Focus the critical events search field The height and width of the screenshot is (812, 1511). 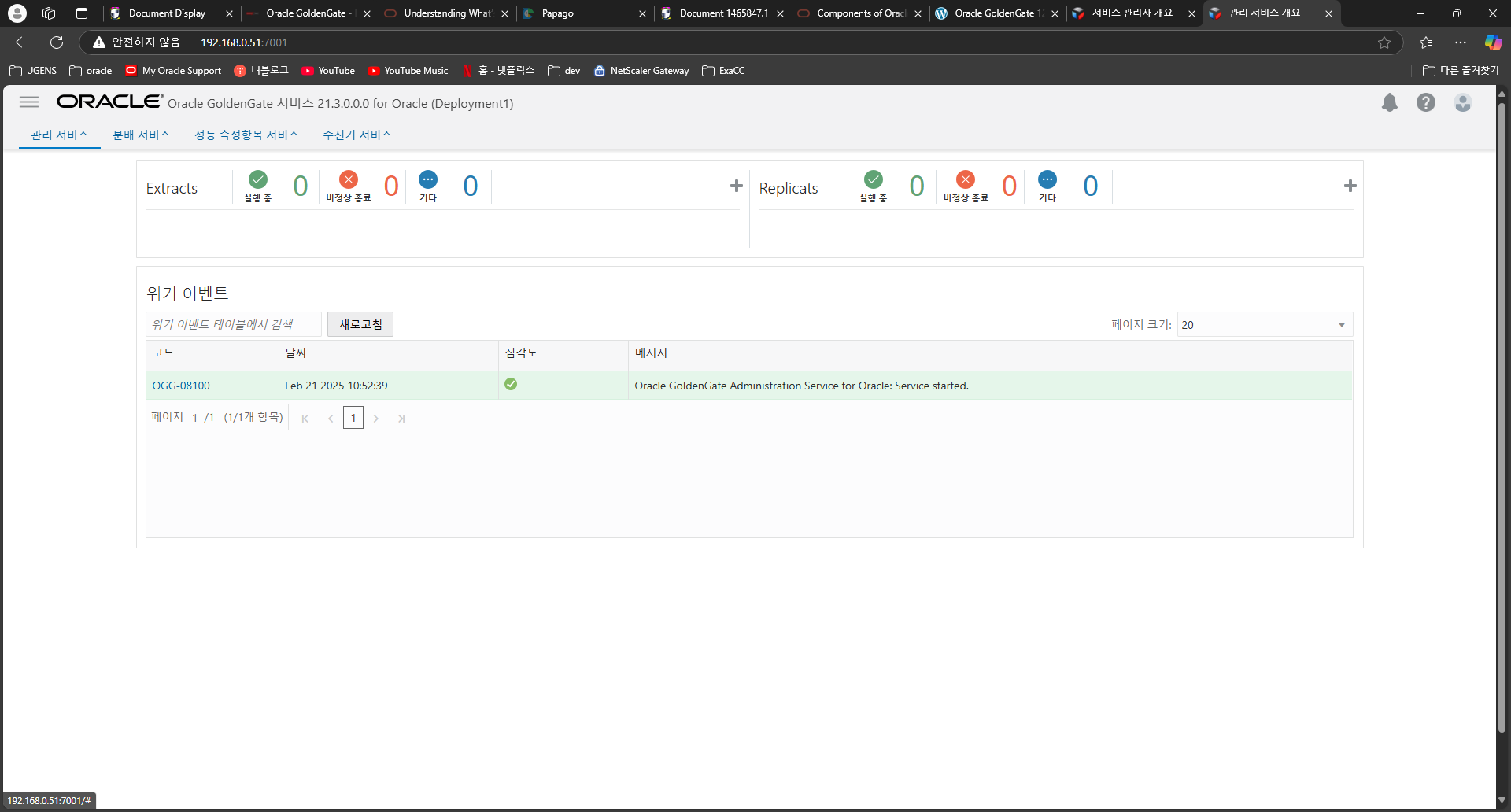(x=234, y=324)
